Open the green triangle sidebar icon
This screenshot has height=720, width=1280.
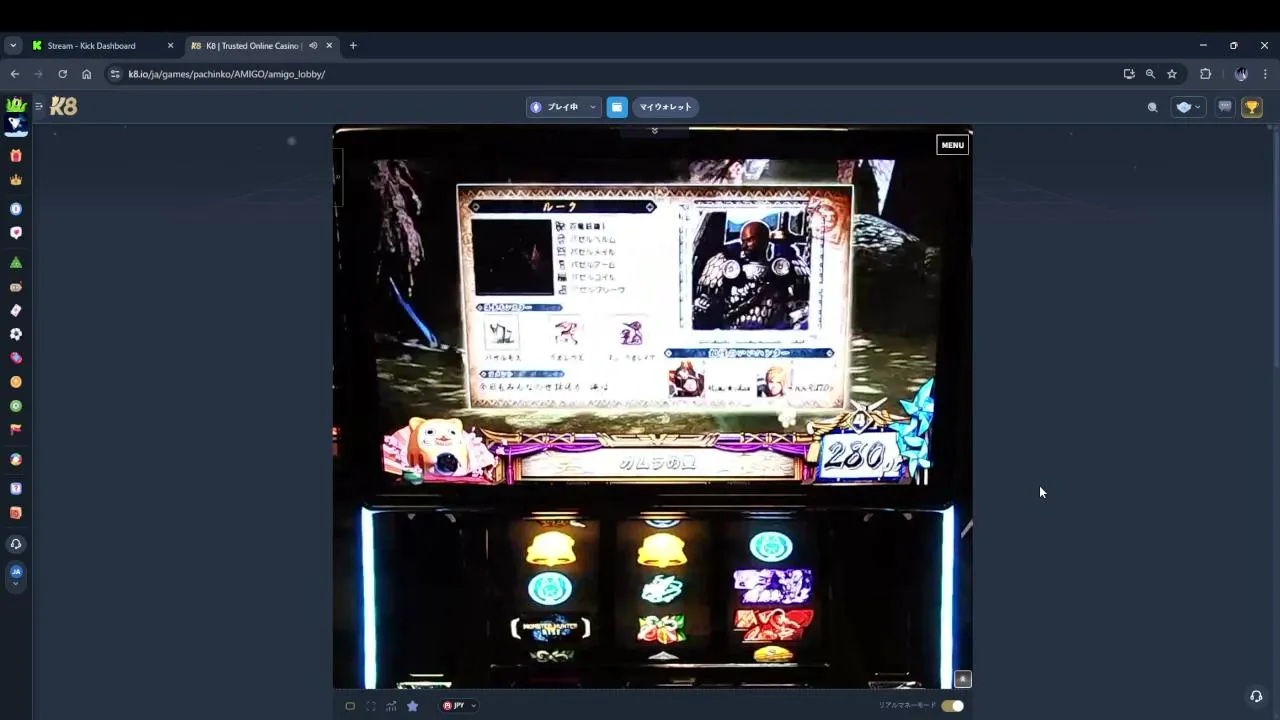(16, 262)
